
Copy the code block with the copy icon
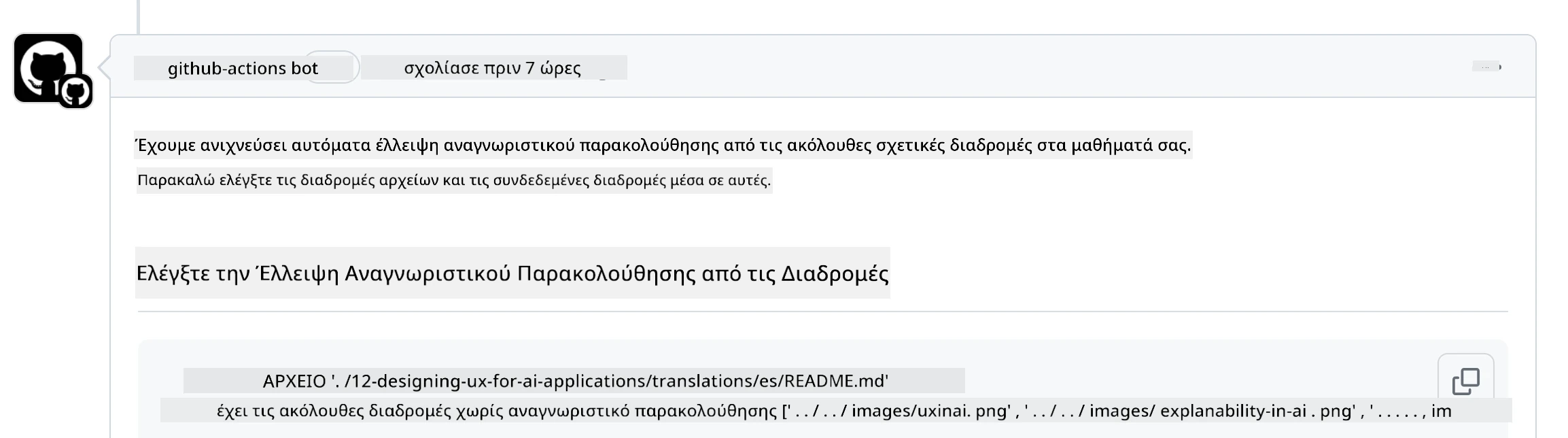(x=1465, y=381)
